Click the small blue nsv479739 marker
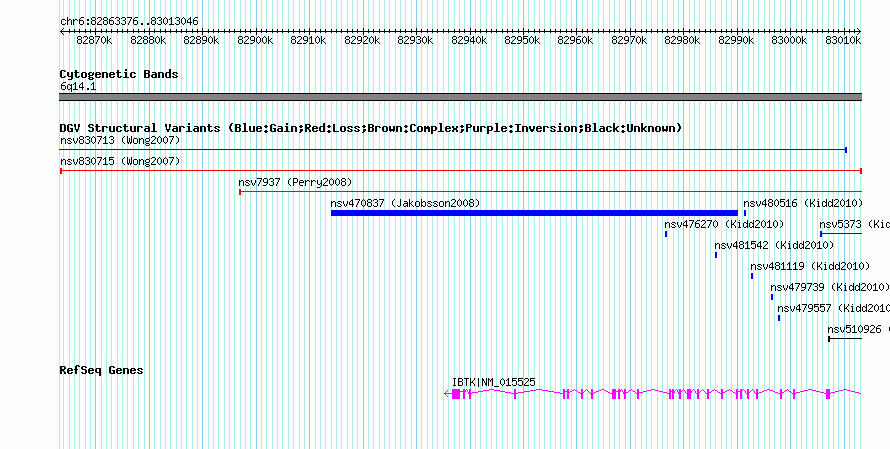The image size is (890, 449). tap(772, 297)
